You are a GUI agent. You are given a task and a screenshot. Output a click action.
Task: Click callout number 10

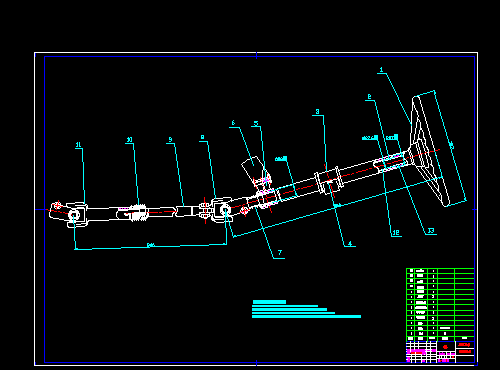pos(129,140)
